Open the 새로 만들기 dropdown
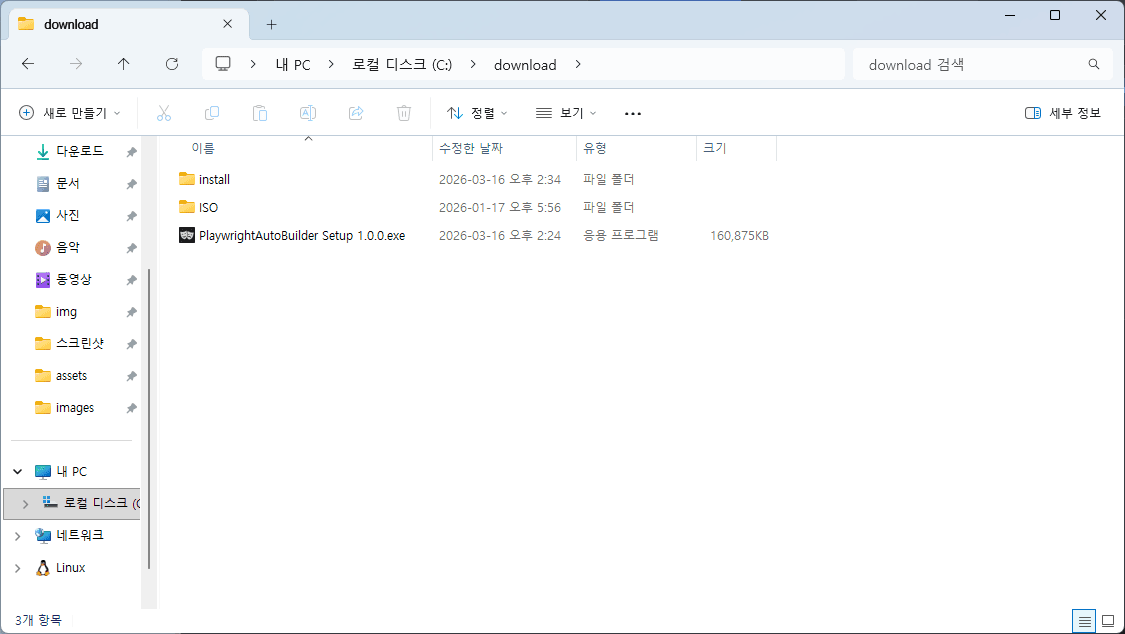 (70, 112)
